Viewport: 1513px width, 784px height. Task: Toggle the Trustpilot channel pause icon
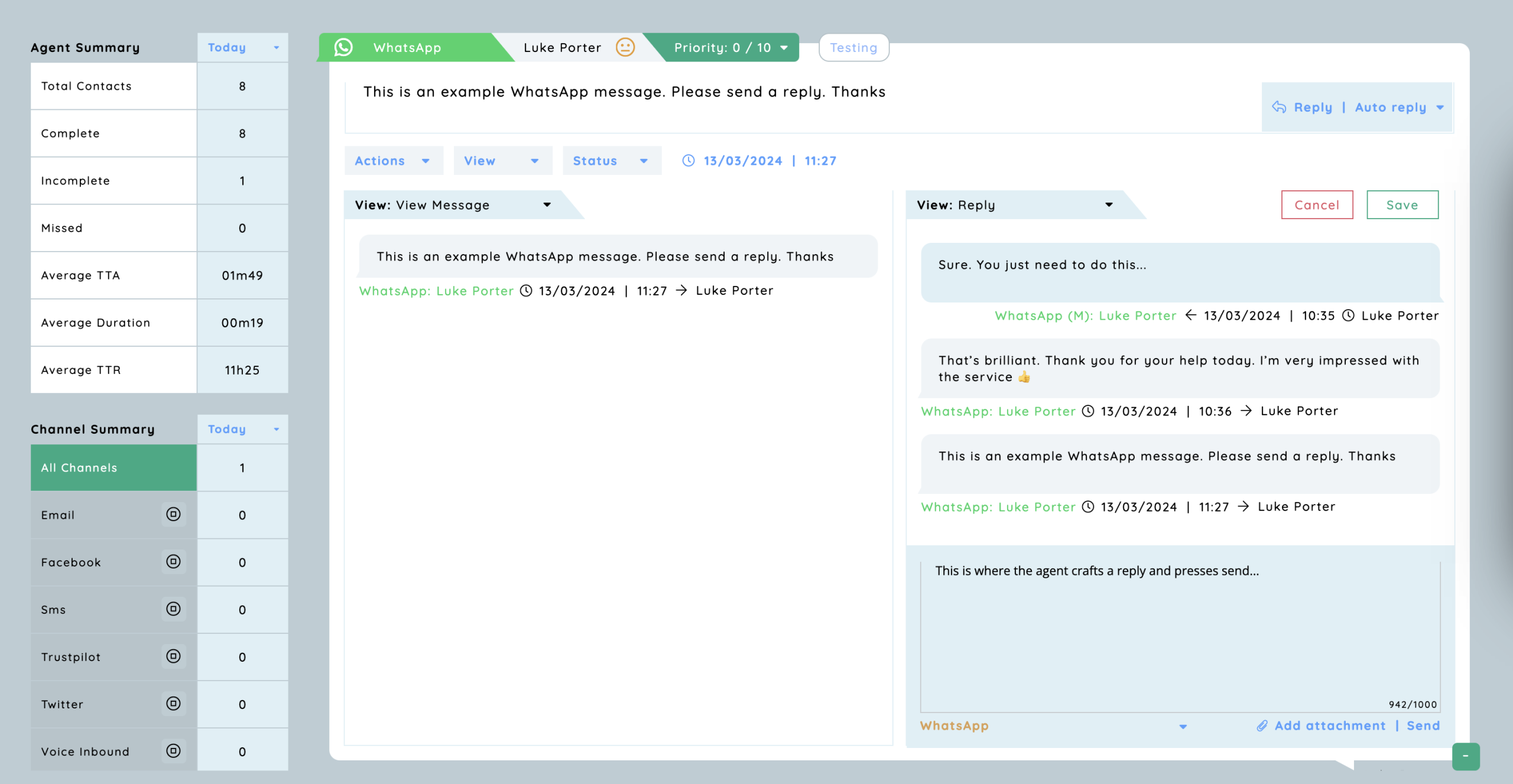tap(173, 656)
